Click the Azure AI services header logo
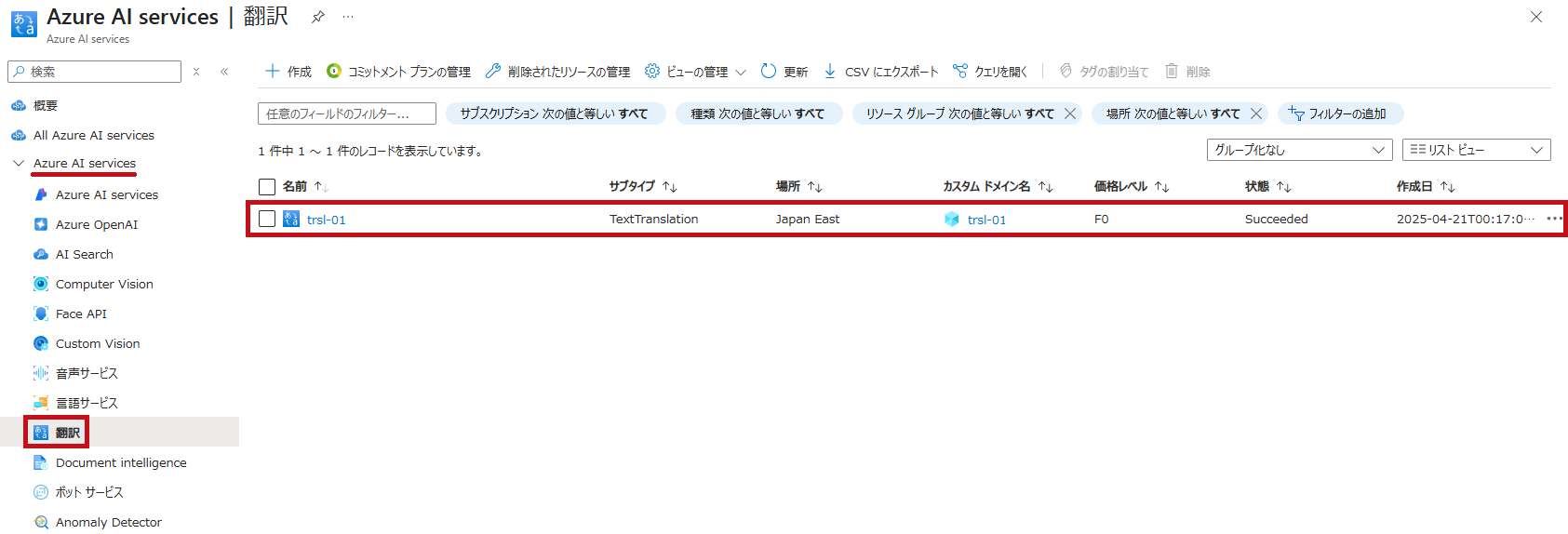The height and width of the screenshot is (534, 1568). click(x=24, y=23)
